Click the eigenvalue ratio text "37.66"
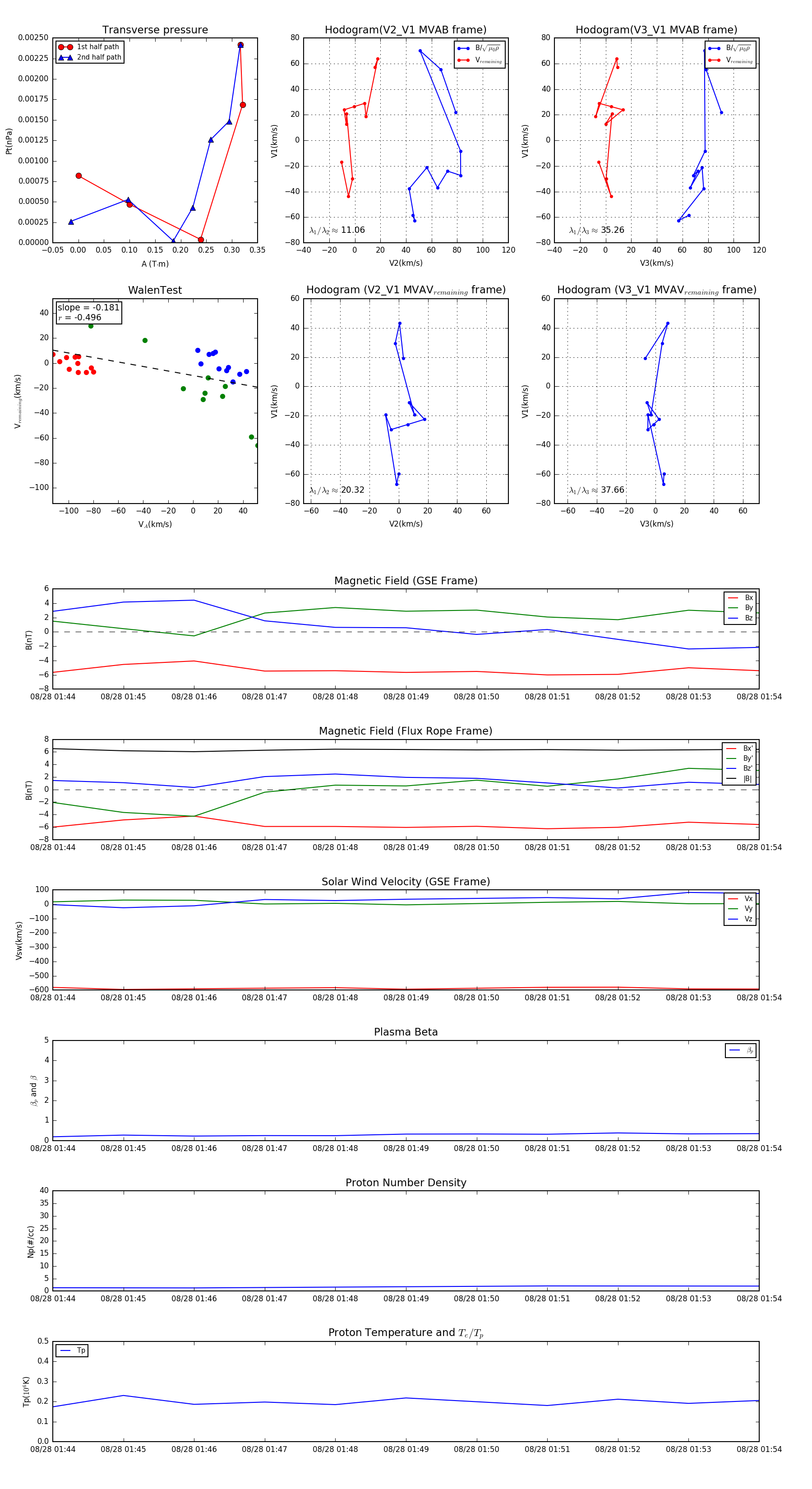This screenshot has width=812, height=1489. 613,490
